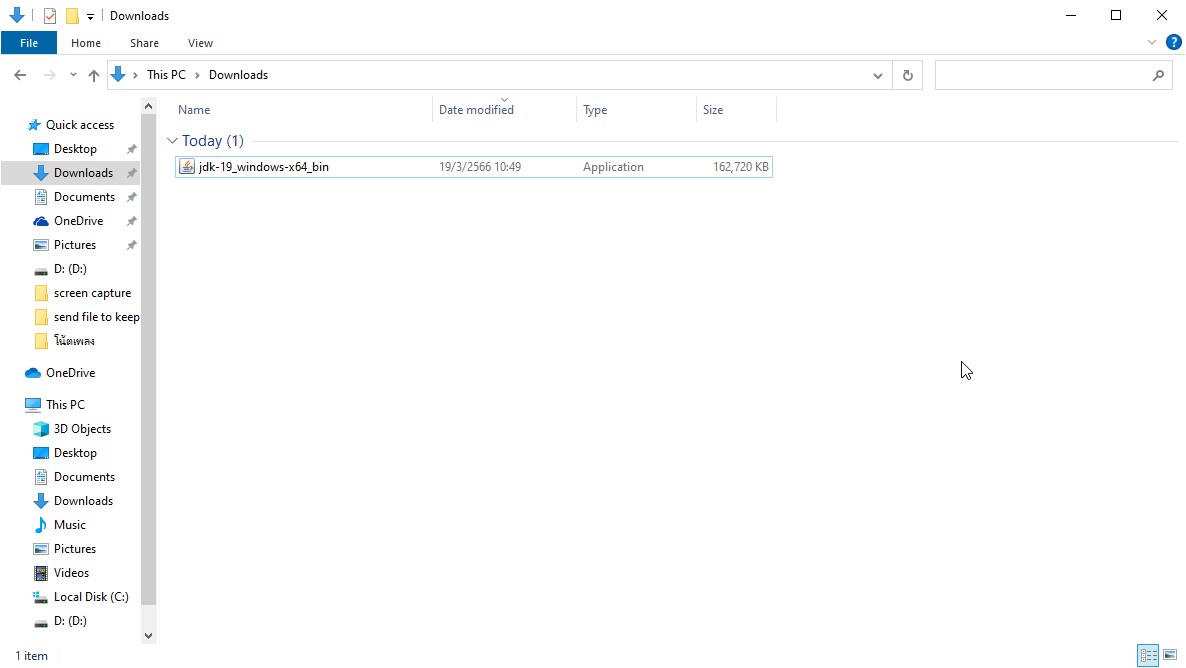Open pinned OneDrive under Quick access
1186x668 pixels.
[x=78, y=221]
